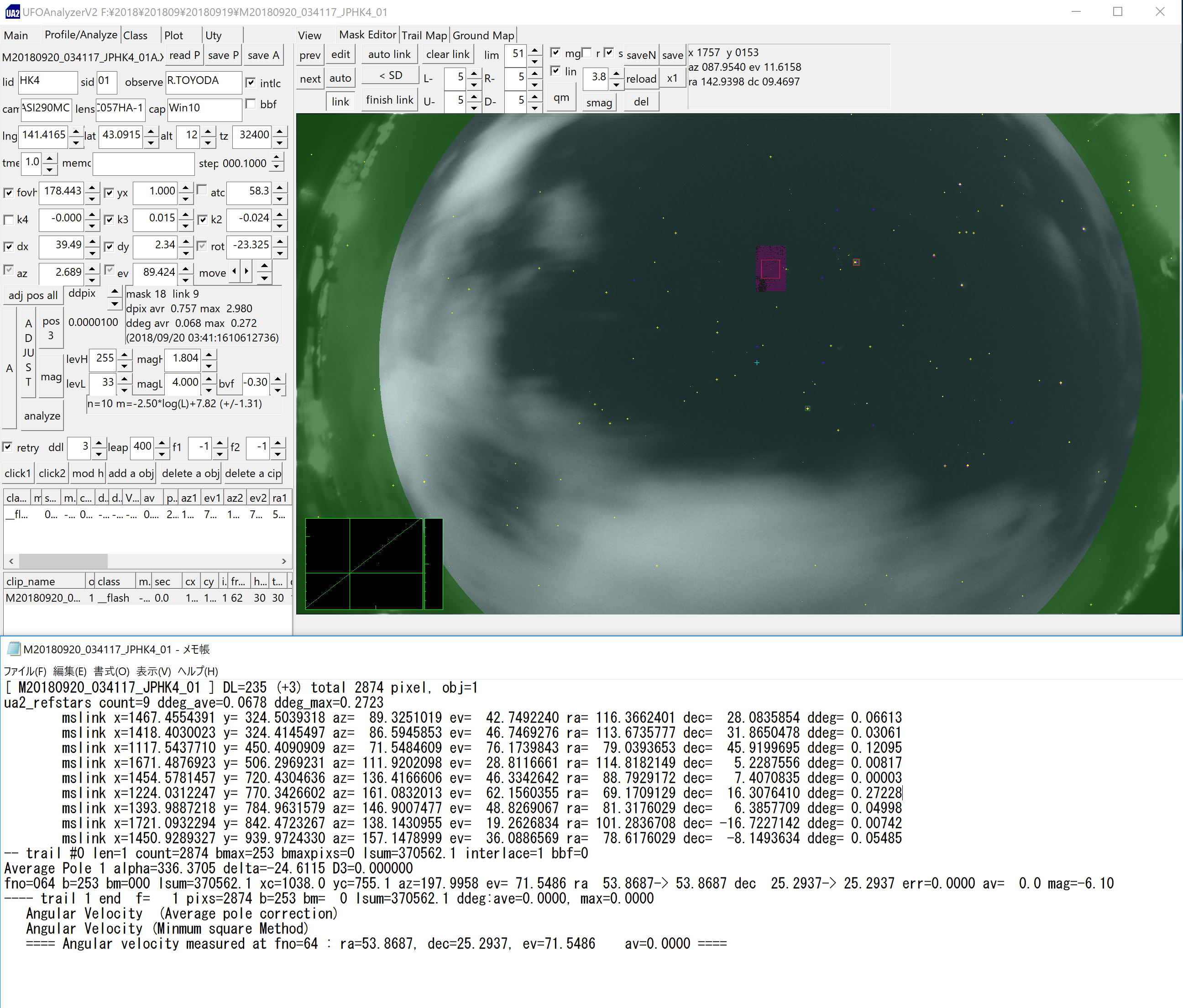Decrease the fovh value with down arrow
The width and height of the screenshot is (1183, 1008).
point(92,199)
